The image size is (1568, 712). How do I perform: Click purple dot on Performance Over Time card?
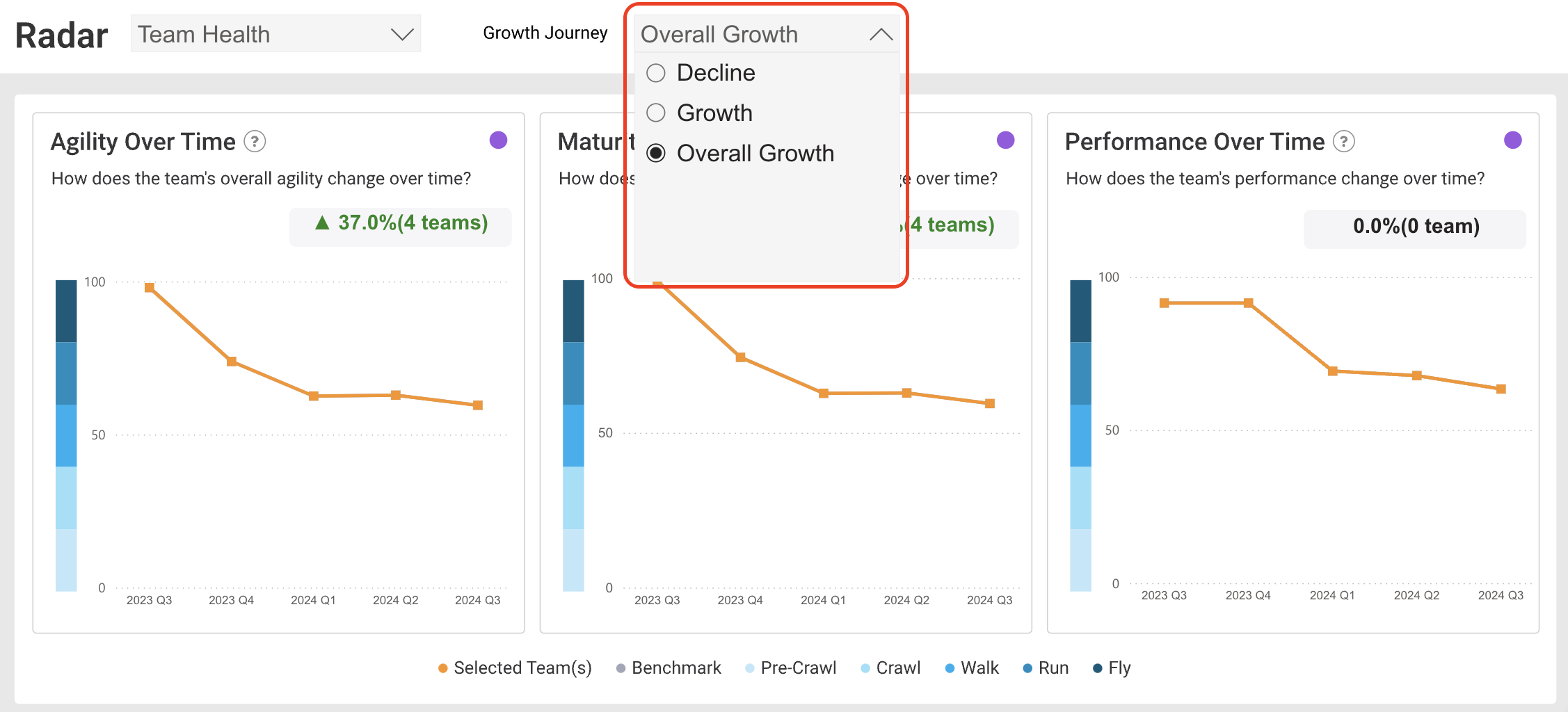click(1512, 140)
